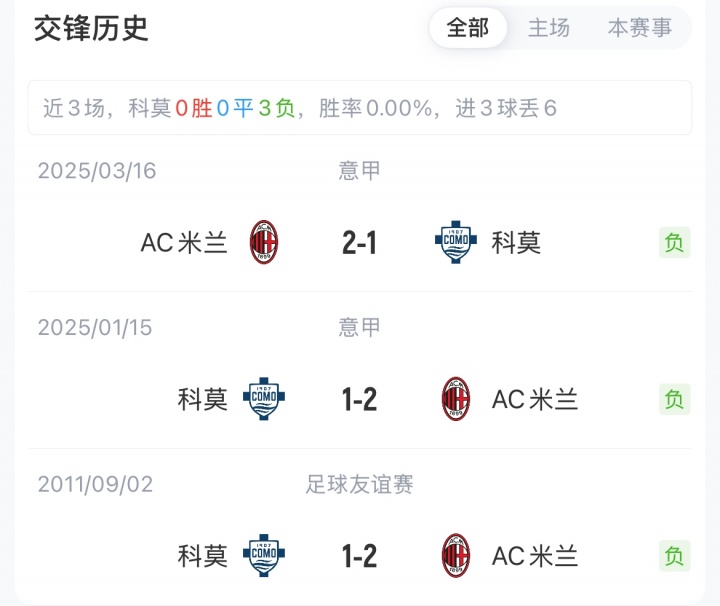Click 负 result badge for 2025/01/15 match
This screenshot has height=606, width=720.
click(675, 400)
